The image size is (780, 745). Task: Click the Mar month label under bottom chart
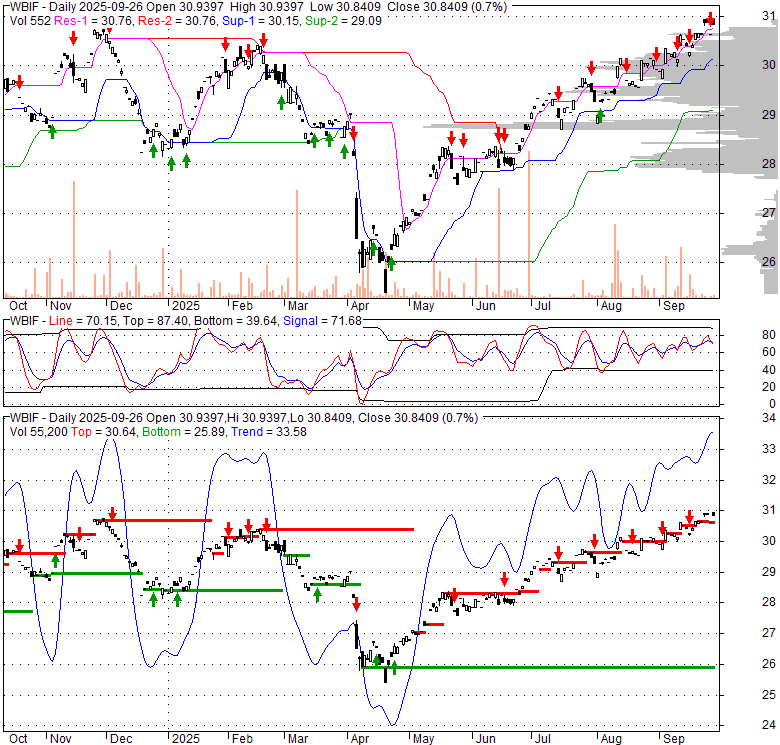(298, 739)
